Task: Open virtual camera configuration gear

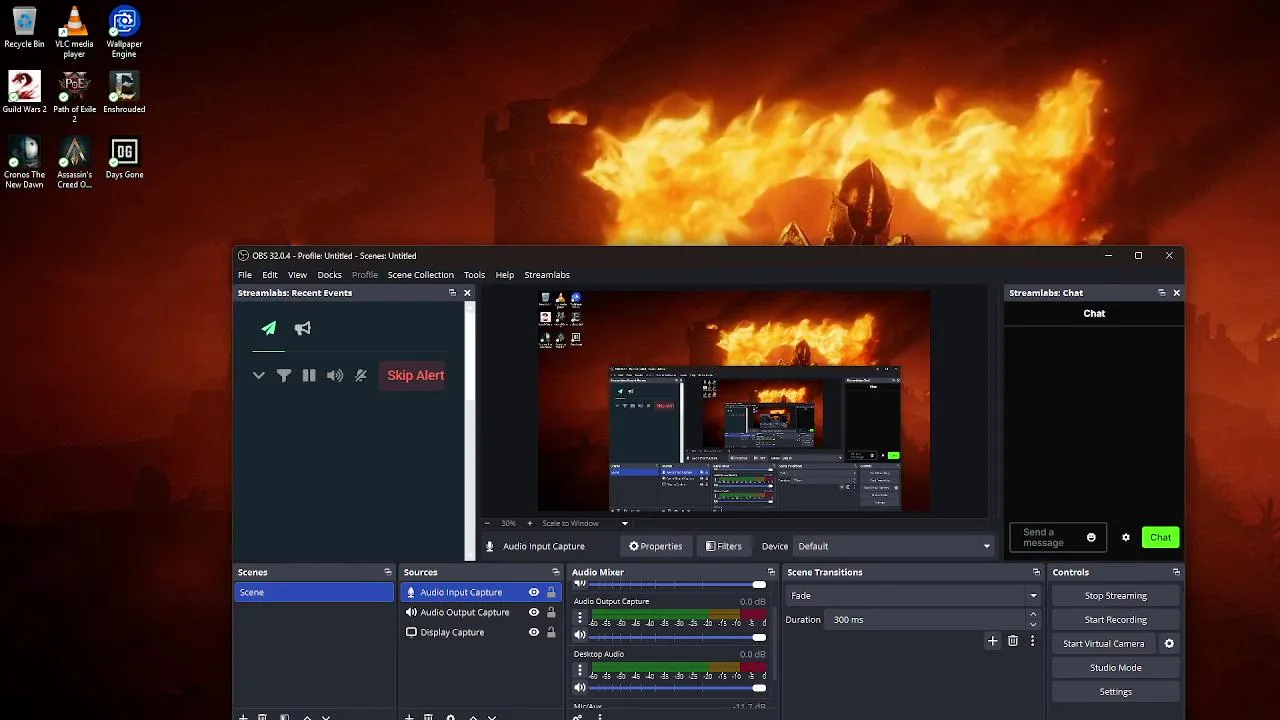Action: [x=1169, y=643]
